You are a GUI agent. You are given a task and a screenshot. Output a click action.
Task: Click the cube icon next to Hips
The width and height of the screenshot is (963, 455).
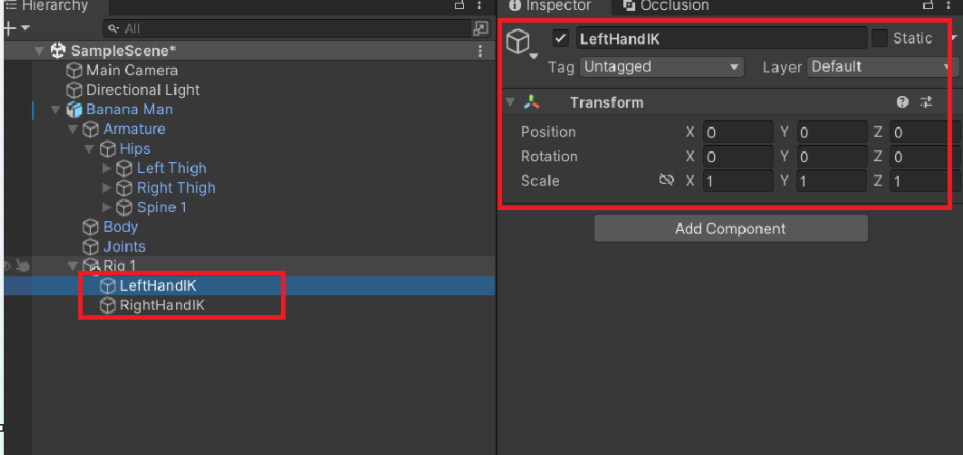click(x=107, y=149)
